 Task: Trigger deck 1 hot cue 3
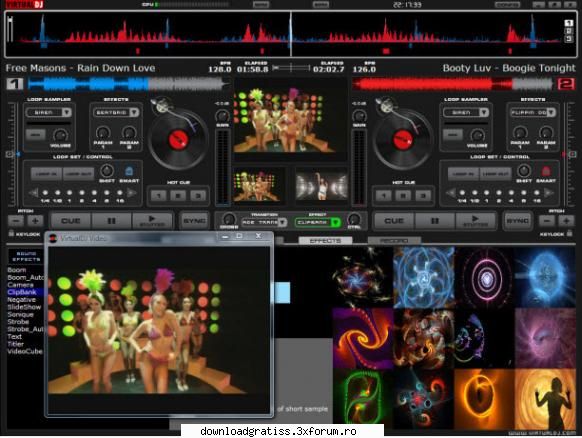pos(198,196)
